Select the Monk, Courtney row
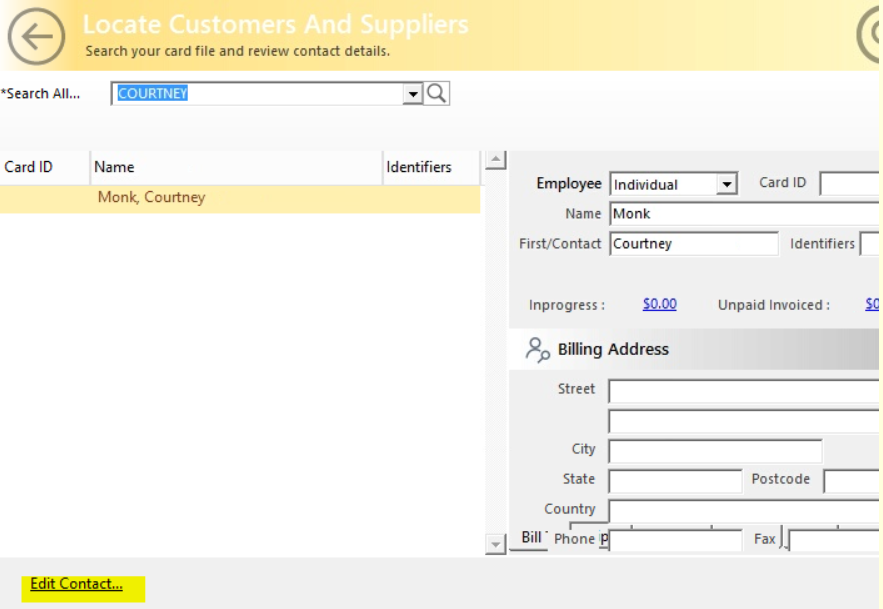Screen dimensions: 883x609 coord(240,198)
